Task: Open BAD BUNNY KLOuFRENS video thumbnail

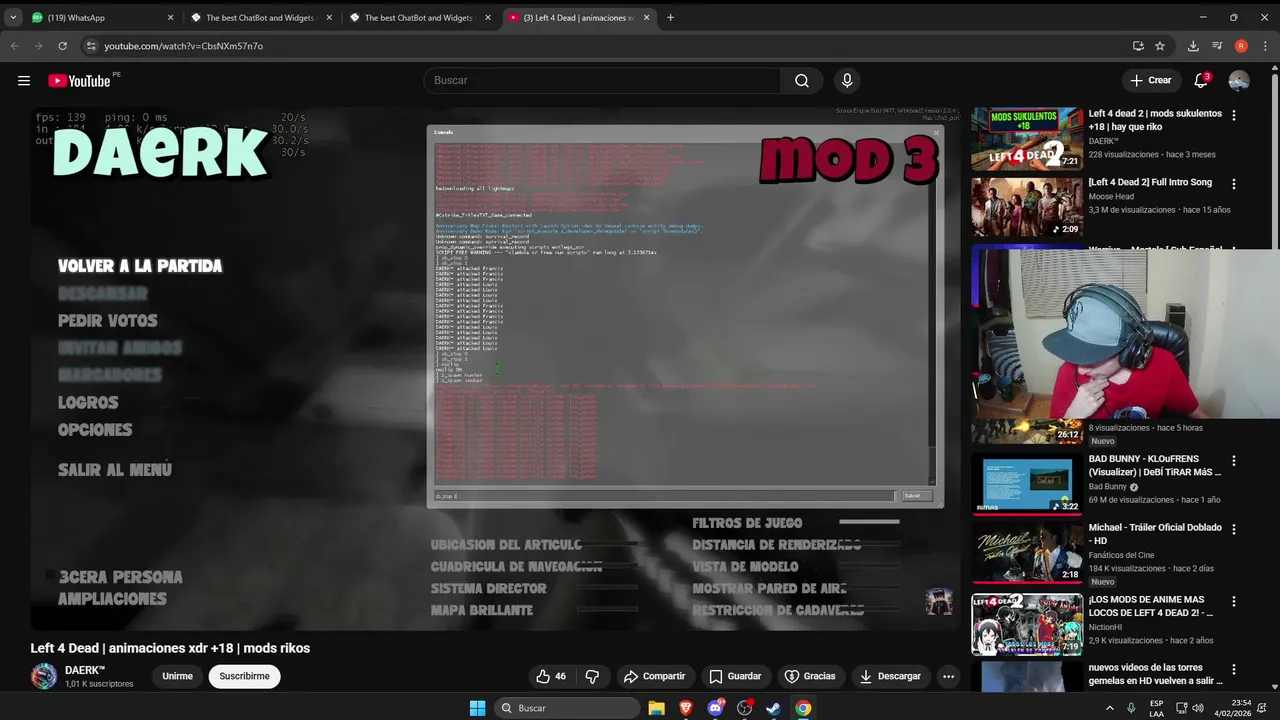Action: tap(1027, 485)
